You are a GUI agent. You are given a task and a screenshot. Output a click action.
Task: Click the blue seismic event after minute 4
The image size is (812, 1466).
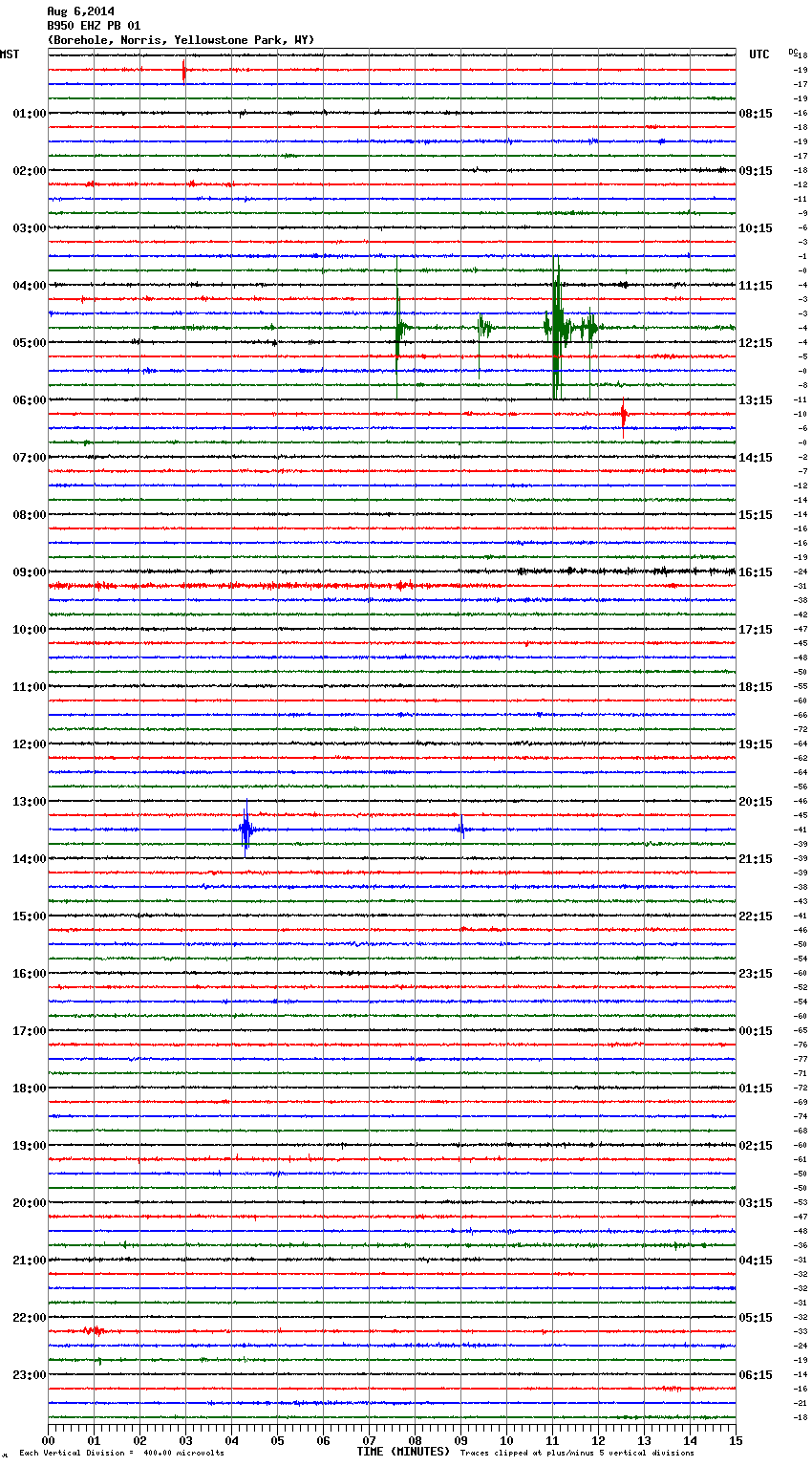point(246,830)
